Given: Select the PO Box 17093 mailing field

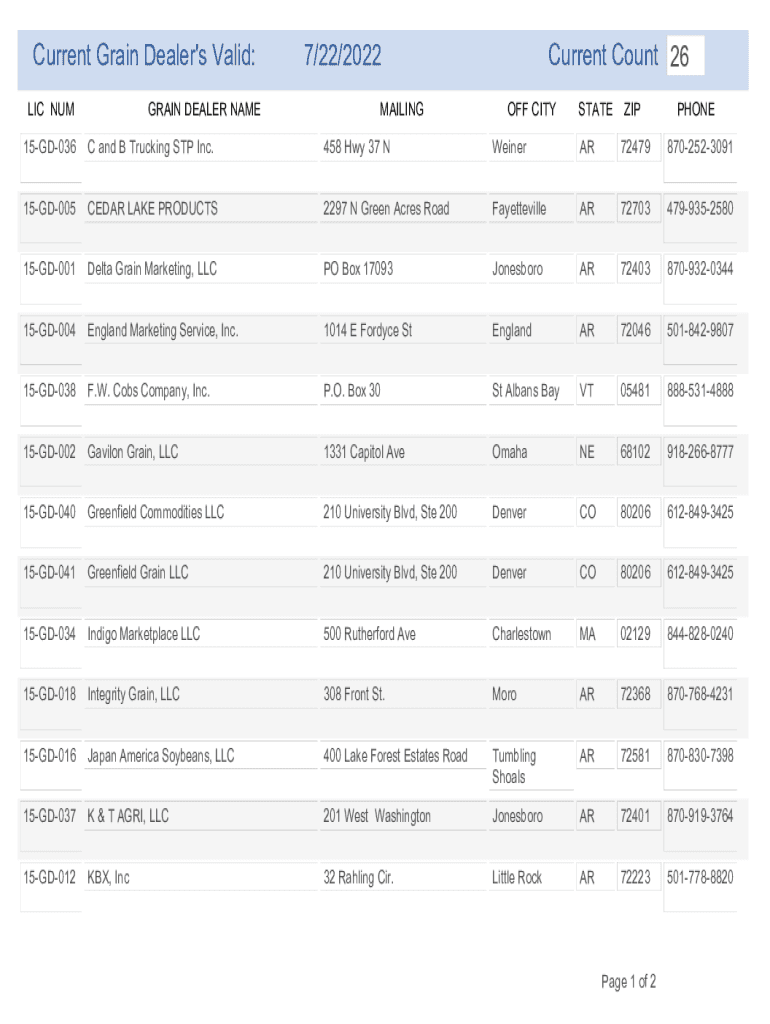Looking at the screenshot, I should [x=358, y=270].
